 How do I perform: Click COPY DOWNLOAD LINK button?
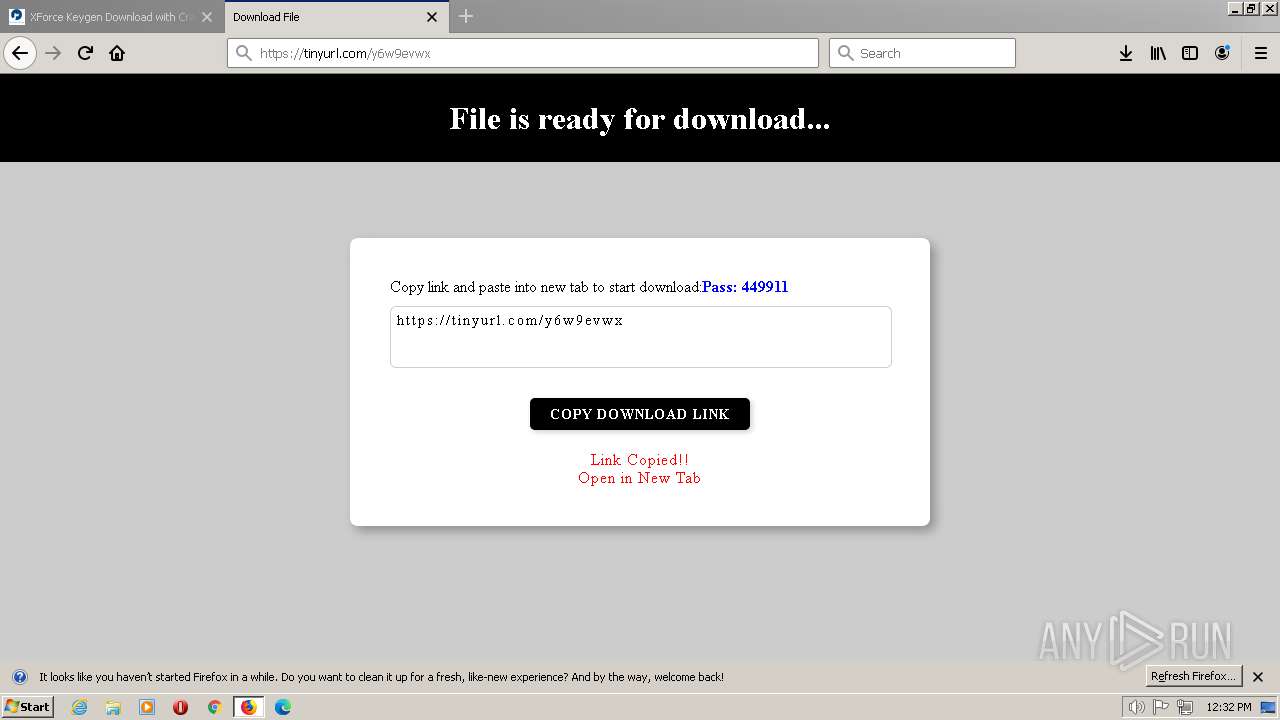(x=640, y=414)
